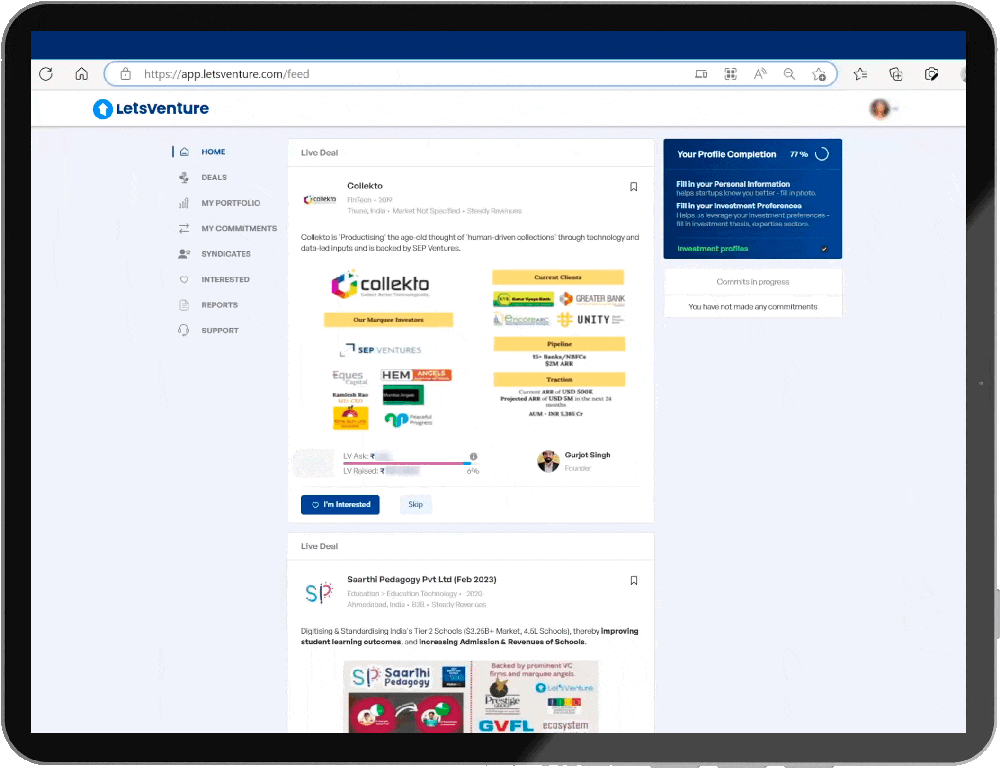Click Investment profiles link
This screenshot has width=1000, height=768.
click(712, 249)
